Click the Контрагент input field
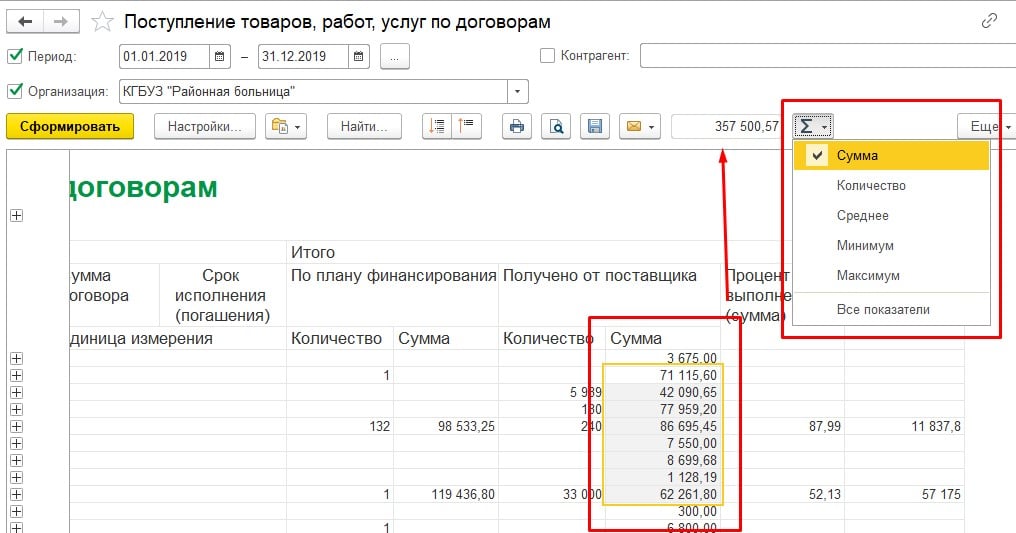Screen dimensions: 1016x533 click(826, 56)
